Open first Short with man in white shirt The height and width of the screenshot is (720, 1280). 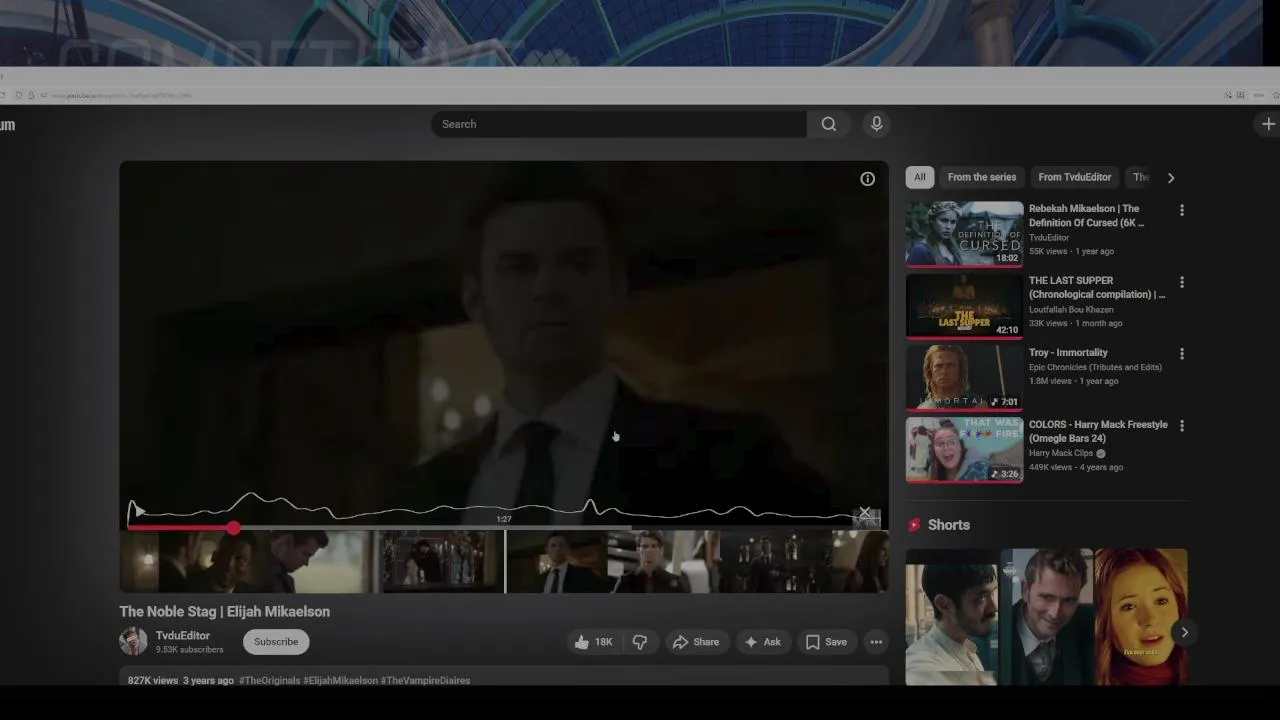pos(951,616)
